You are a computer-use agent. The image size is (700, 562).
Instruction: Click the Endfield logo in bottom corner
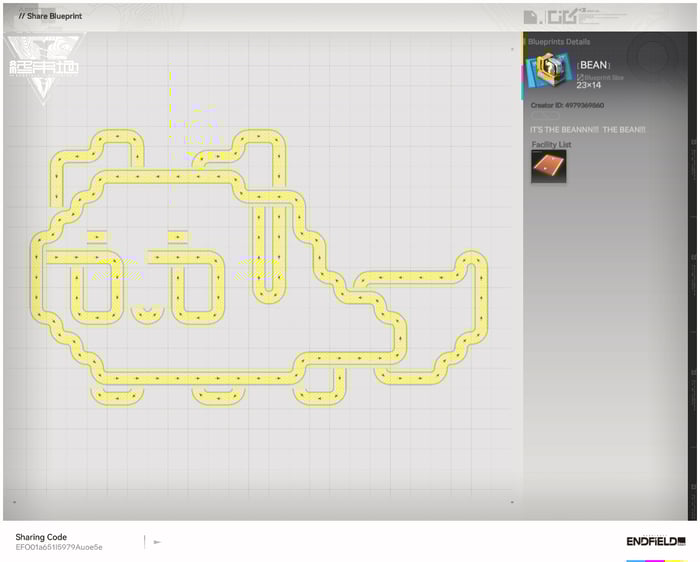[656, 541]
